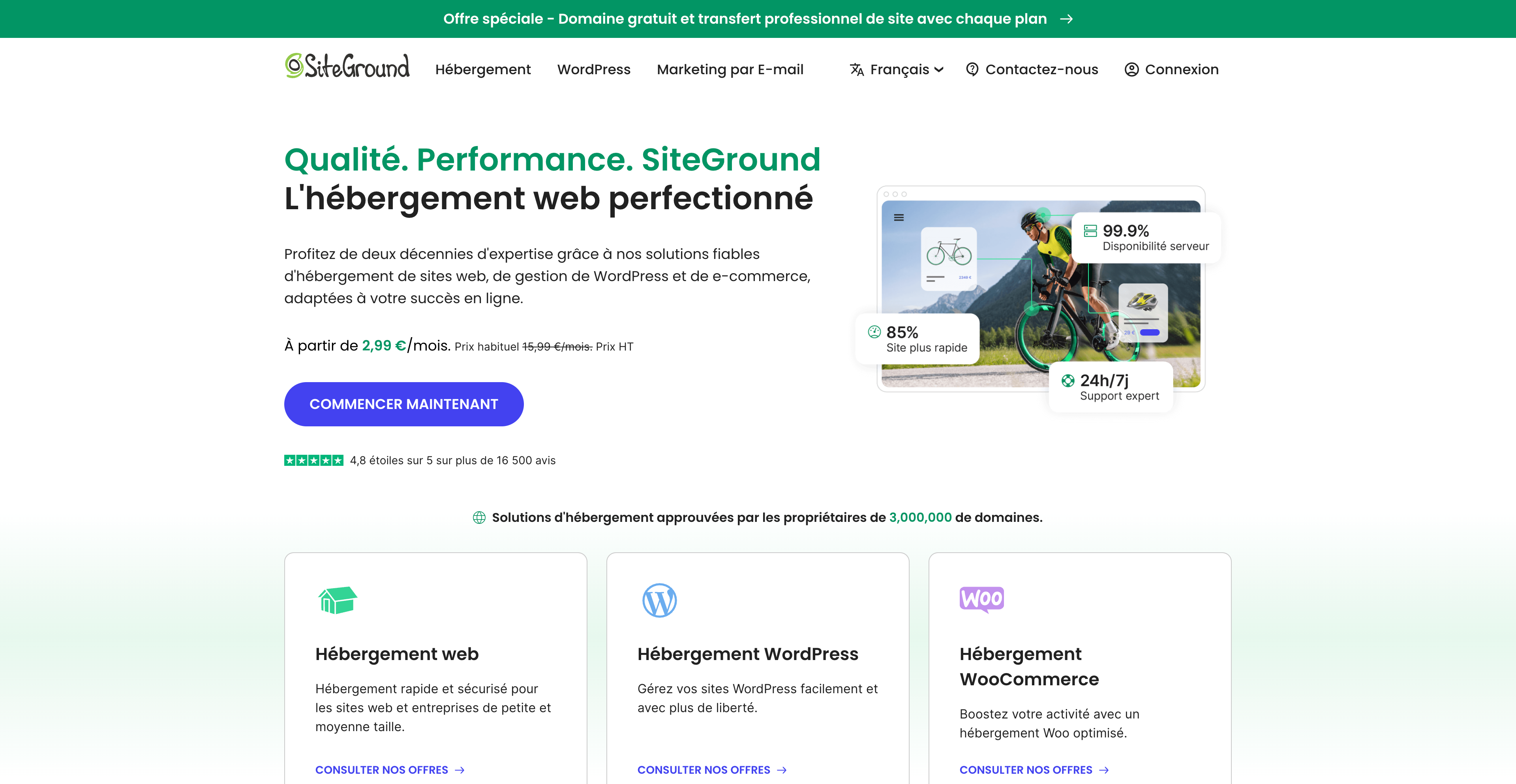Click the SiteGround logo
Image resolution: width=1516 pixels, height=784 pixels.
click(347, 66)
